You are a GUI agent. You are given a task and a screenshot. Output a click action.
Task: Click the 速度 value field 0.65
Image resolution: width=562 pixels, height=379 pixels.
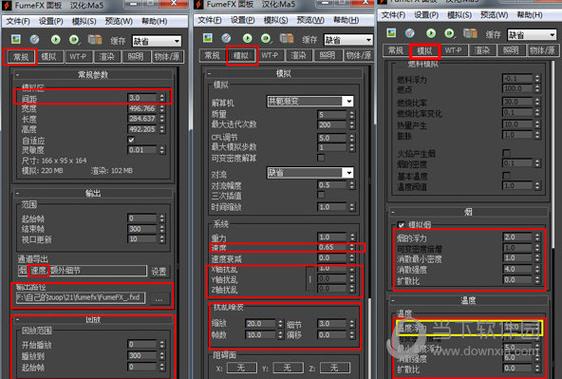point(333,247)
